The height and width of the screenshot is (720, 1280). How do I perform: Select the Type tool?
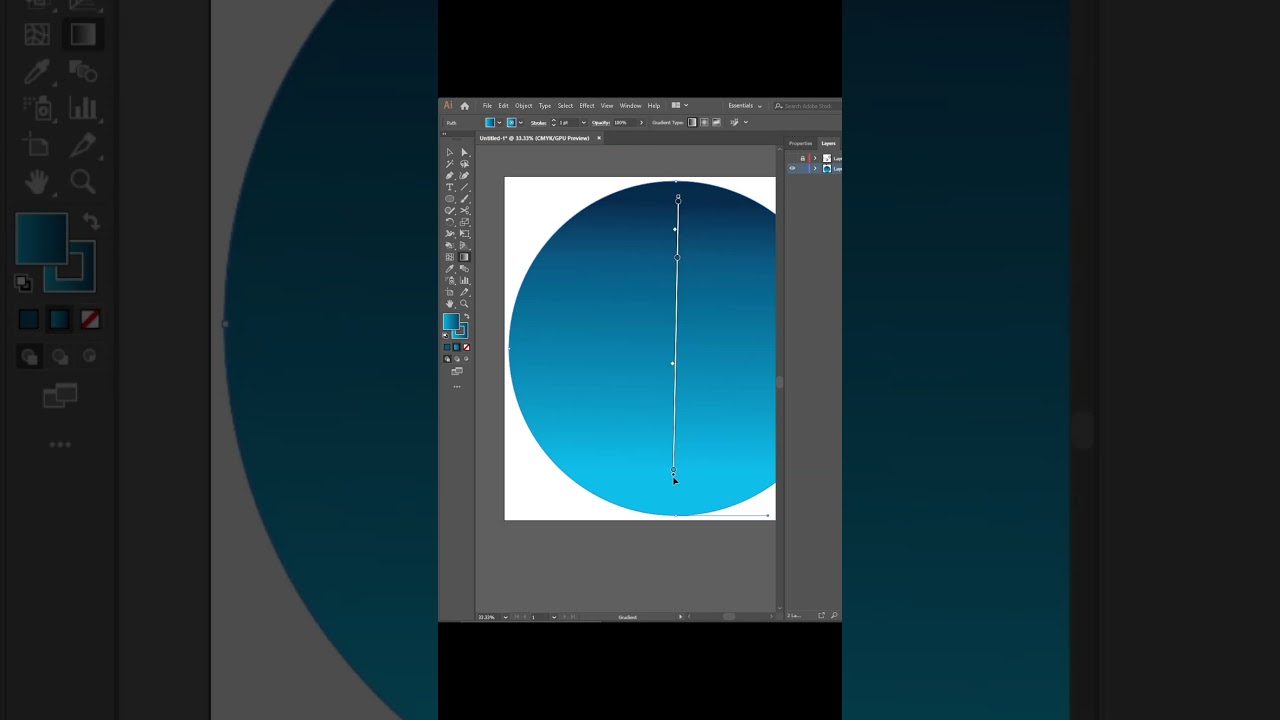[449, 188]
